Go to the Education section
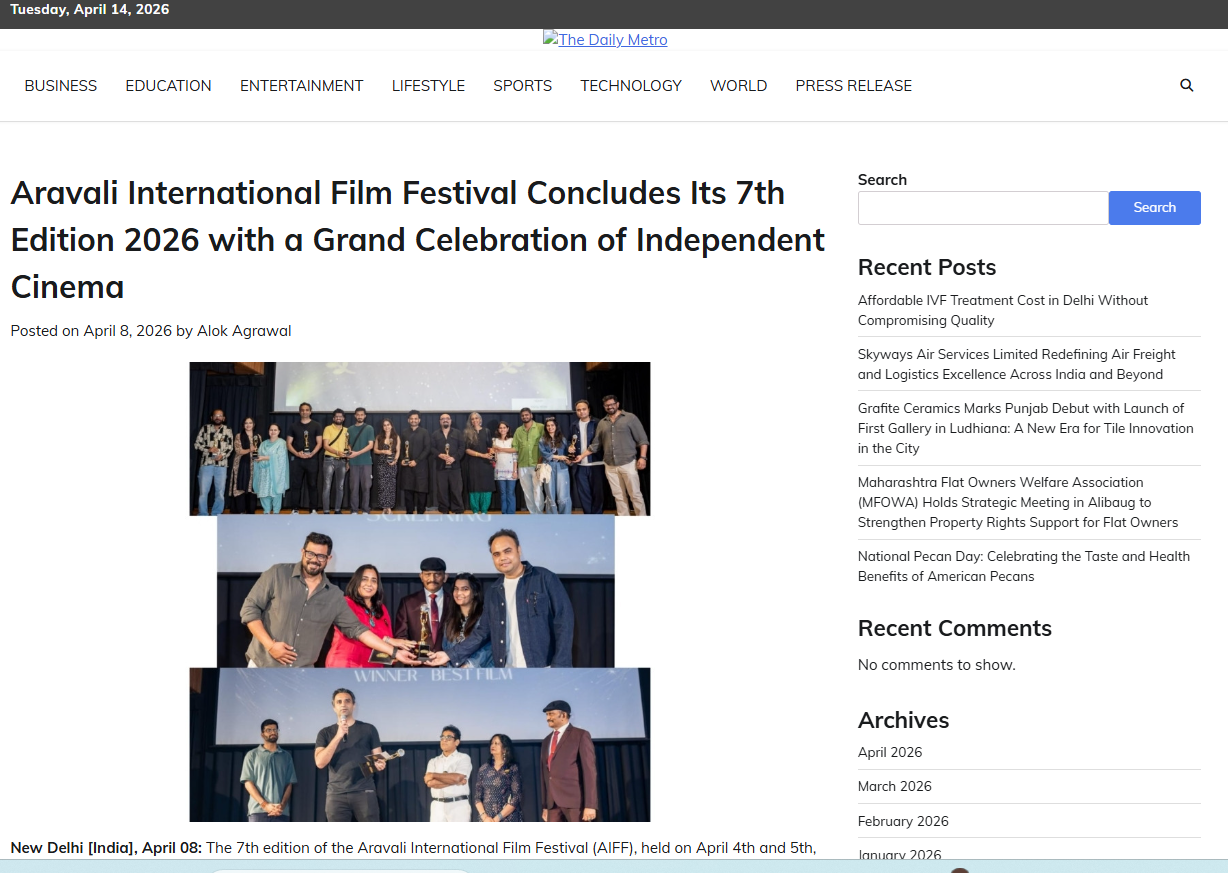Screen dimensions: 1228x873 tap(168, 86)
